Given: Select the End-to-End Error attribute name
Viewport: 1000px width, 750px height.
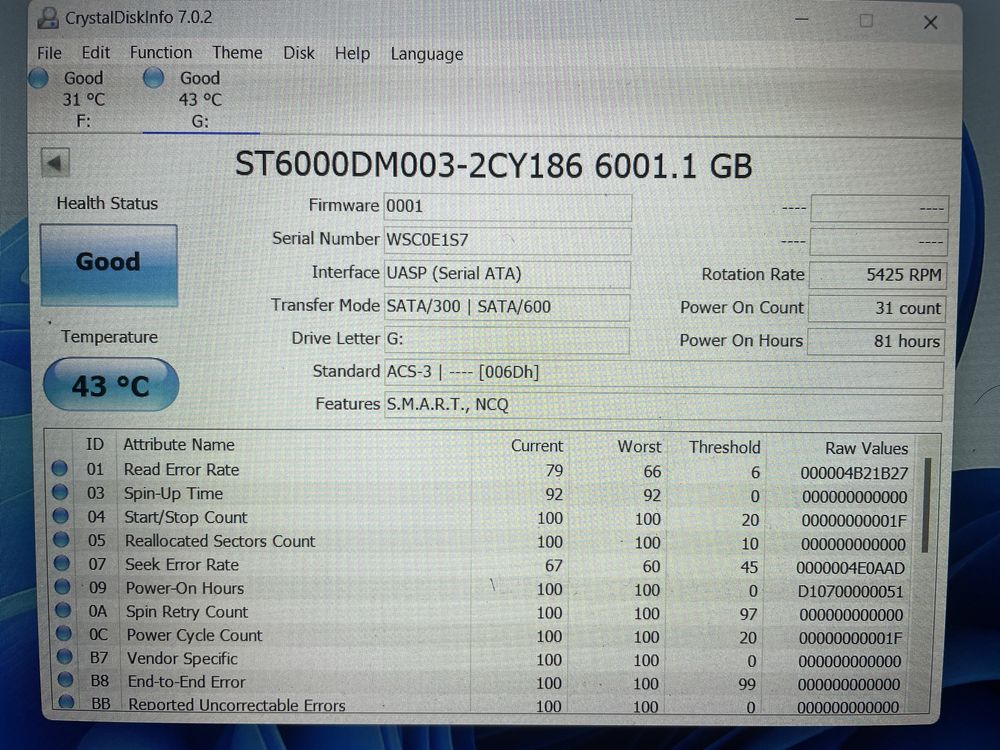Looking at the screenshot, I should [x=186, y=682].
